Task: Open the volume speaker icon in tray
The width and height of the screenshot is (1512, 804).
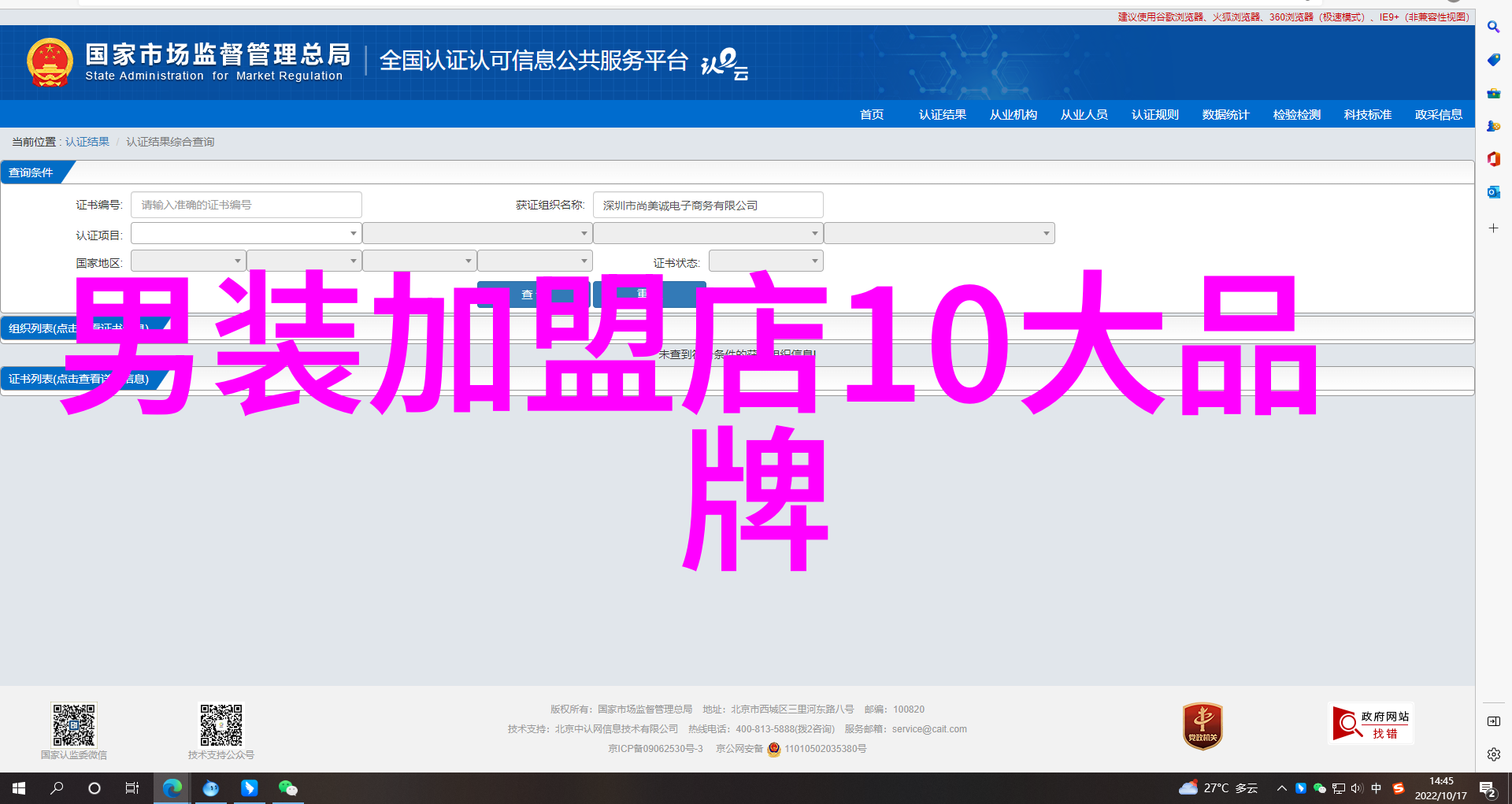Action: tap(1356, 788)
